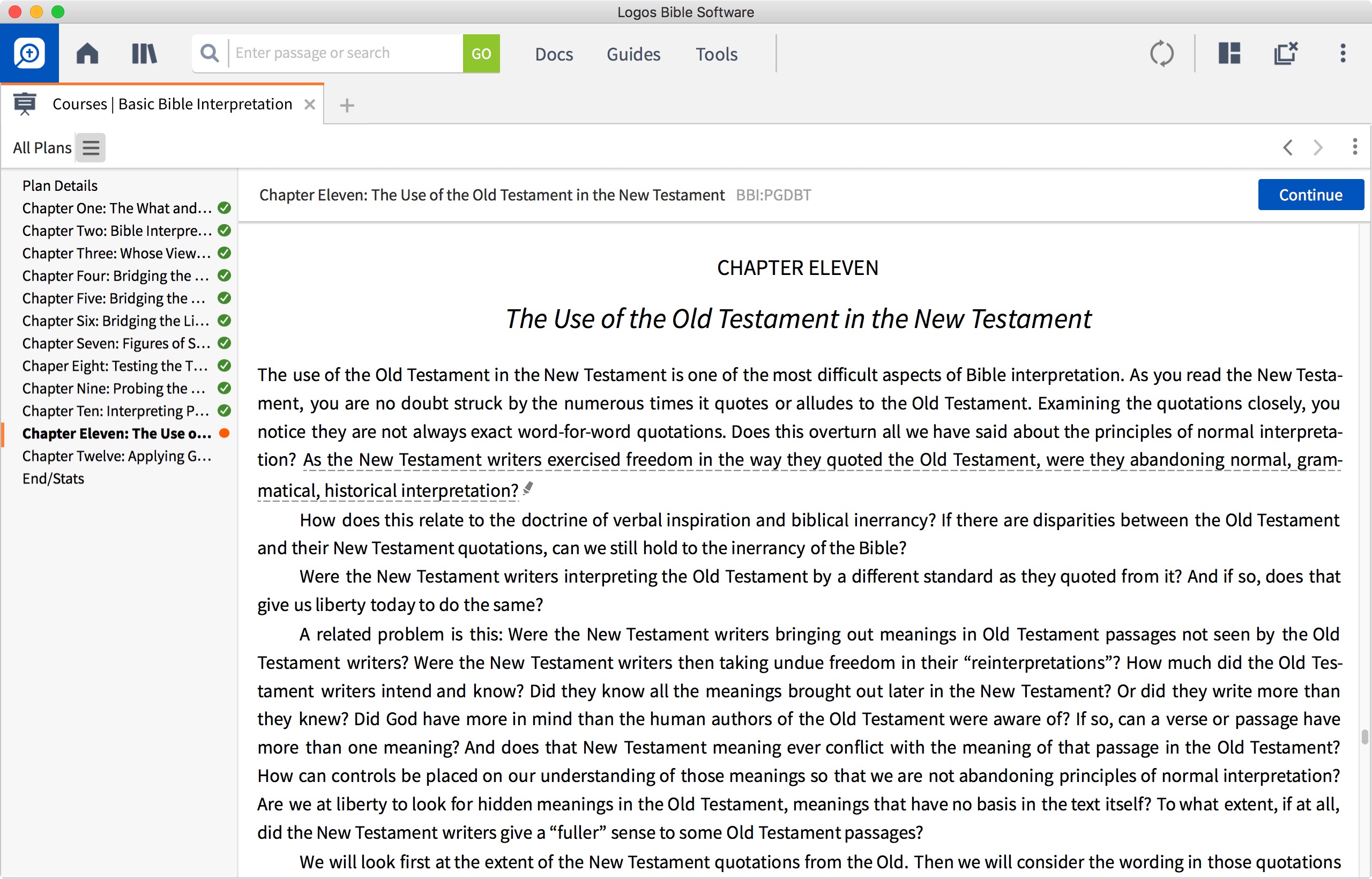Toggle Chaper Eight completed checkmark
This screenshot has width=1372, height=879.
(x=225, y=366)
